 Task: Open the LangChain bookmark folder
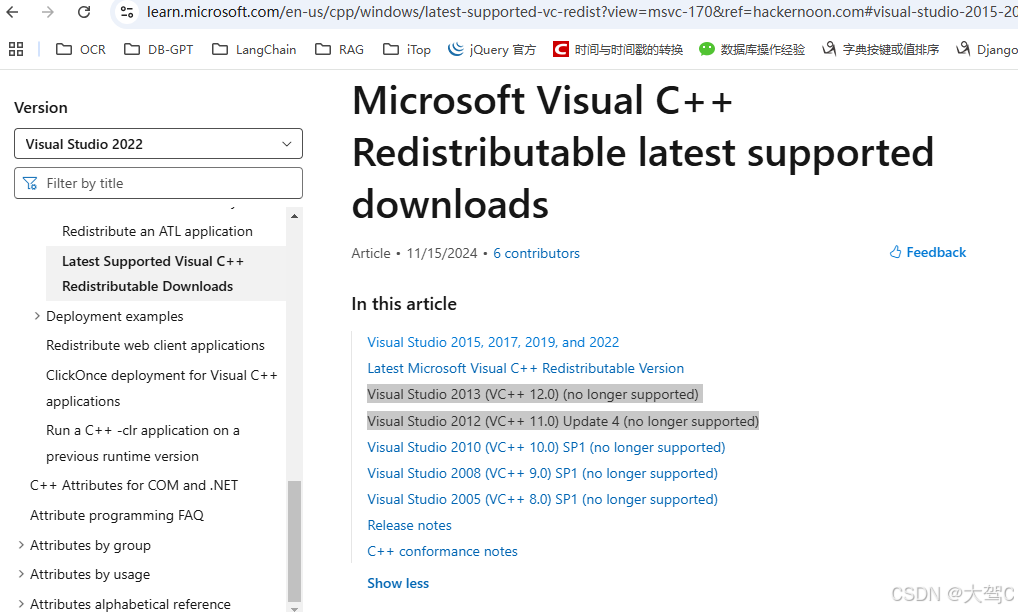(x=254, y=49)
